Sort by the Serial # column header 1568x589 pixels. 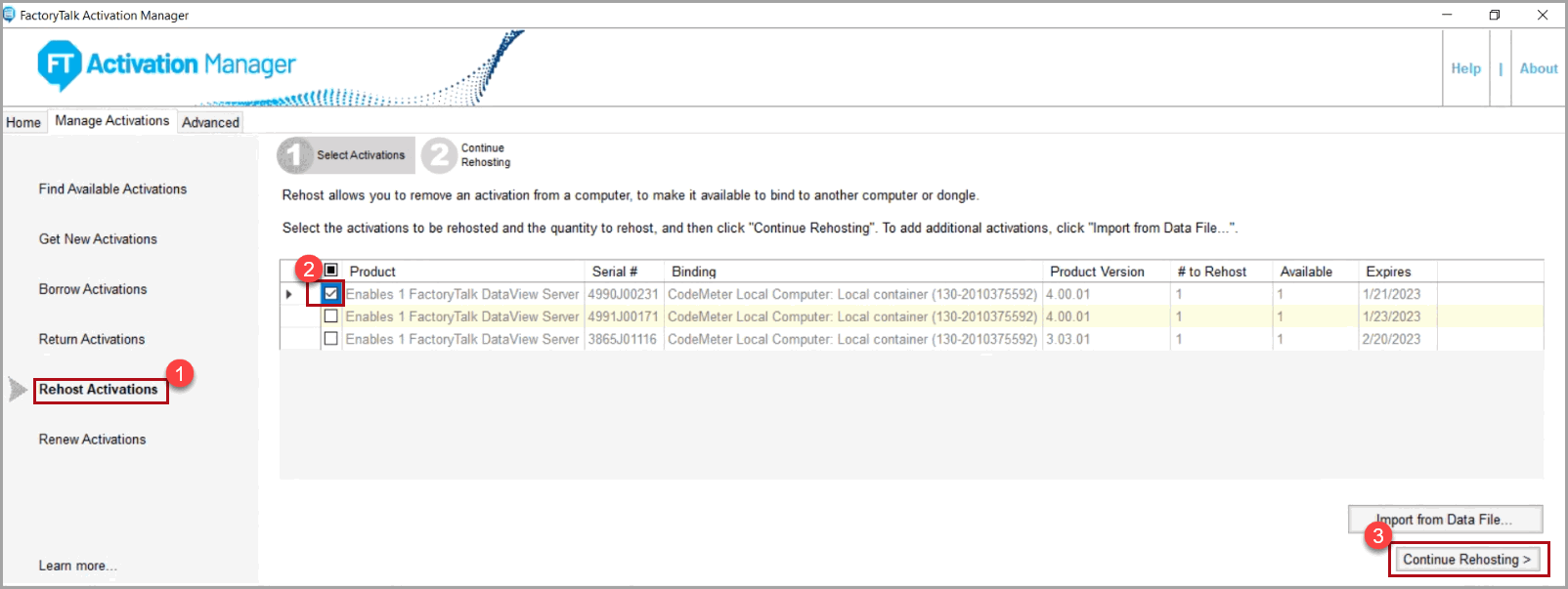tap(624, 272)
